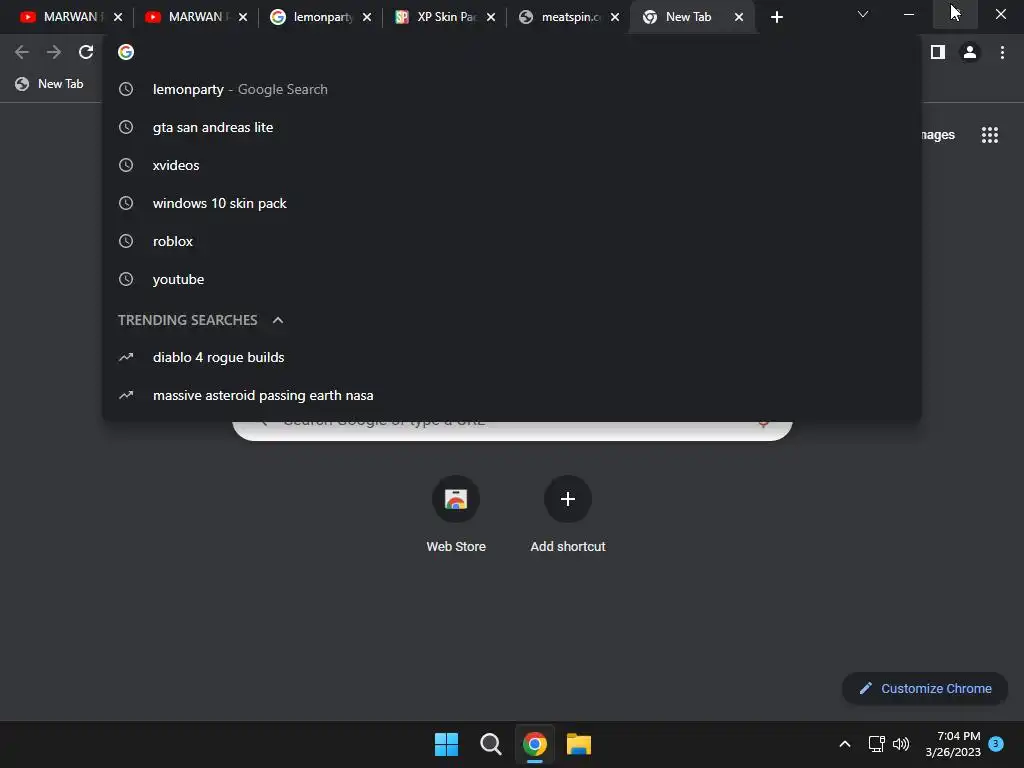The height and width of the screenshot is (768, 1024).
Task: Select the 'youtube' history suggestion
Action: [x=512, y=279]
